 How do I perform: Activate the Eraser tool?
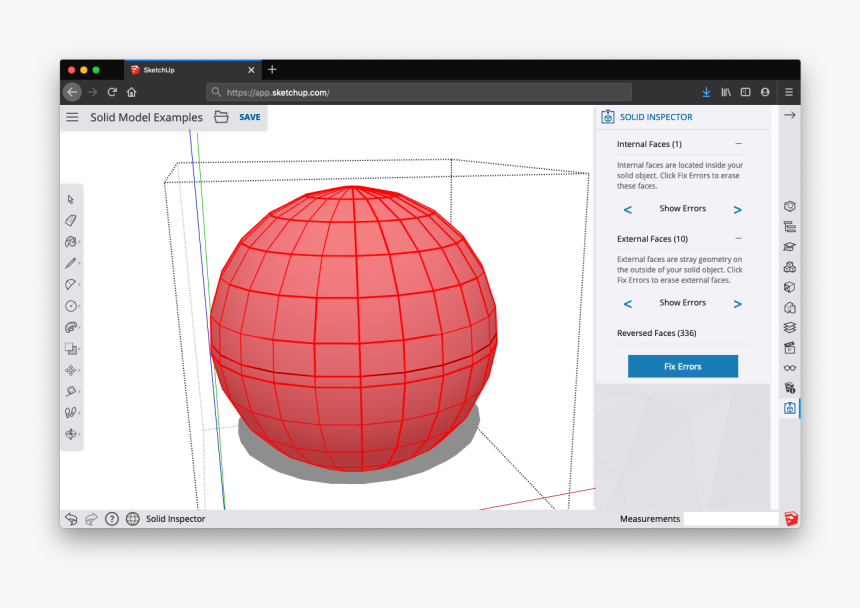(x=71, y=220)
